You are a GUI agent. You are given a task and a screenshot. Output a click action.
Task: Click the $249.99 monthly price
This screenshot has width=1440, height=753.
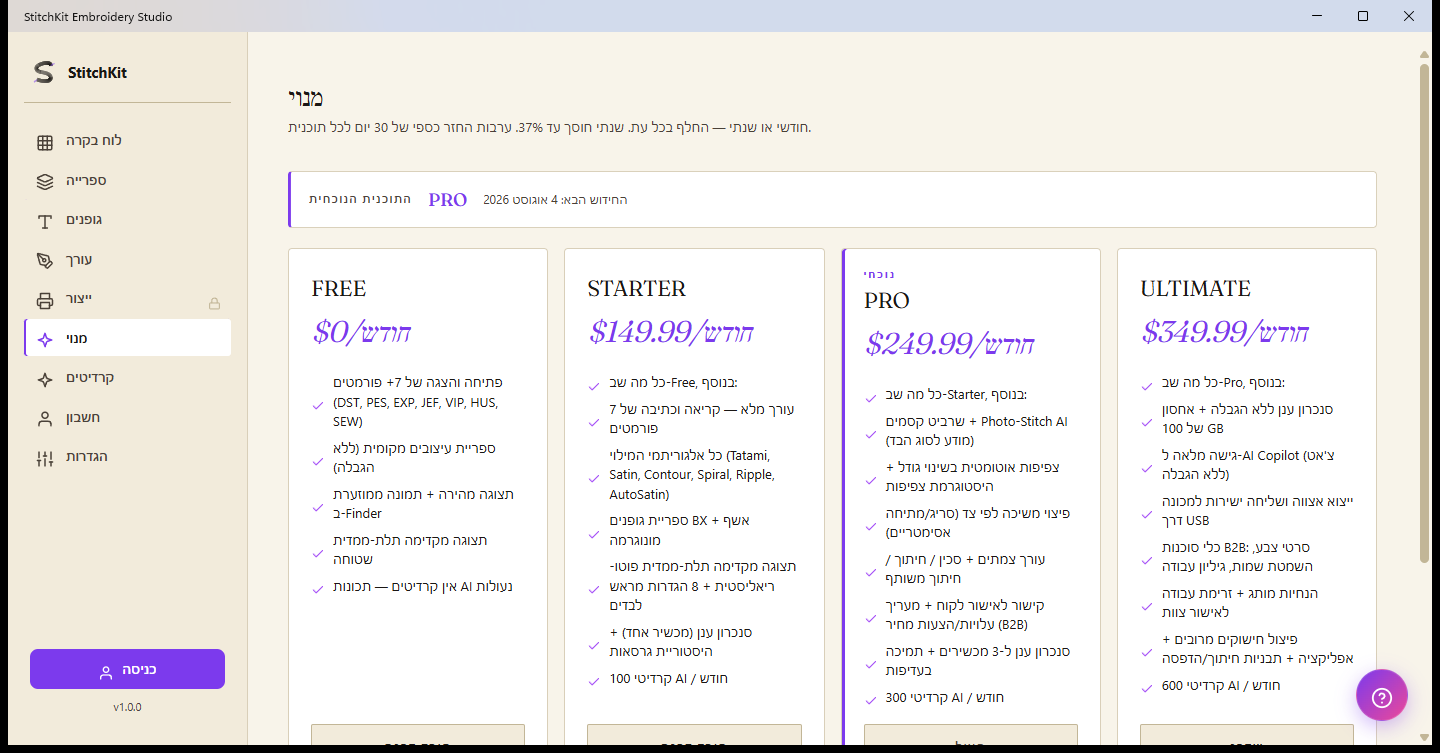(949, 344)
